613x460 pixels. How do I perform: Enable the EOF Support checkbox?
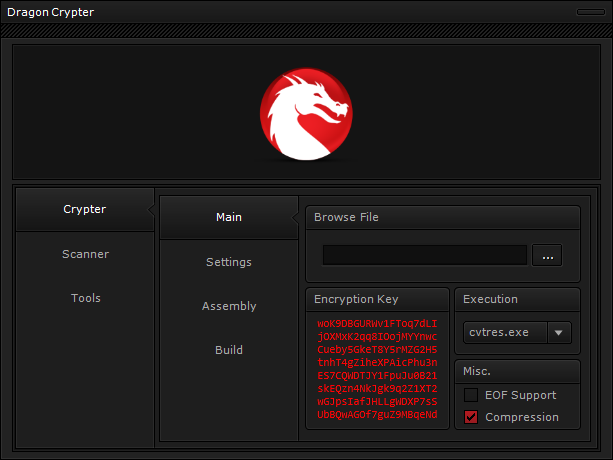[471, 395]
